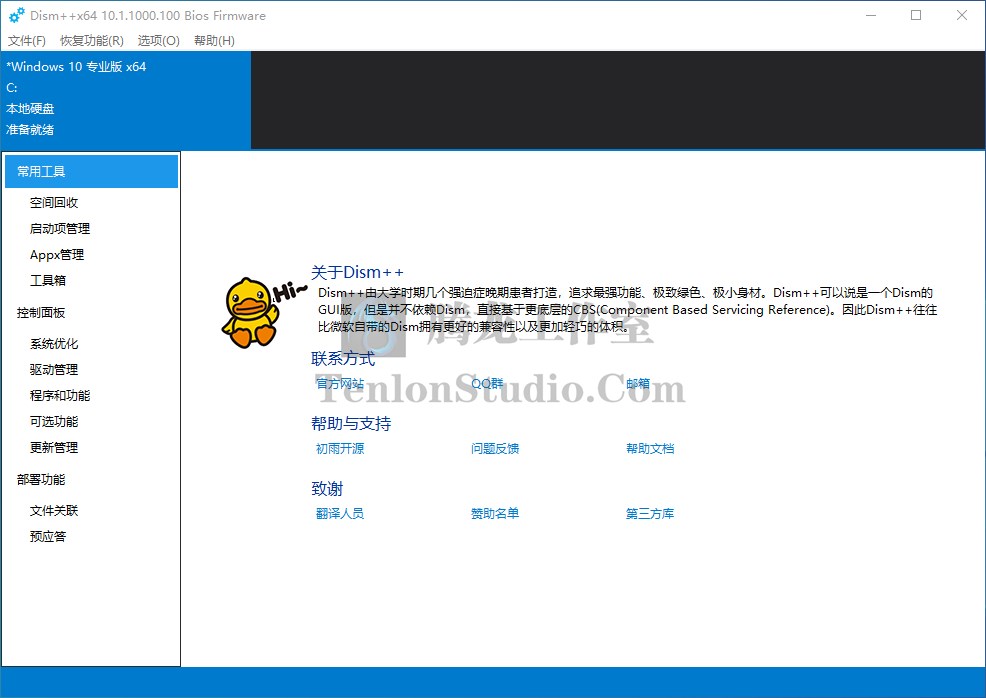This screenshot has width=986, height=698.
Task: Close the Dism++ window
Action: tap(961, 15)
